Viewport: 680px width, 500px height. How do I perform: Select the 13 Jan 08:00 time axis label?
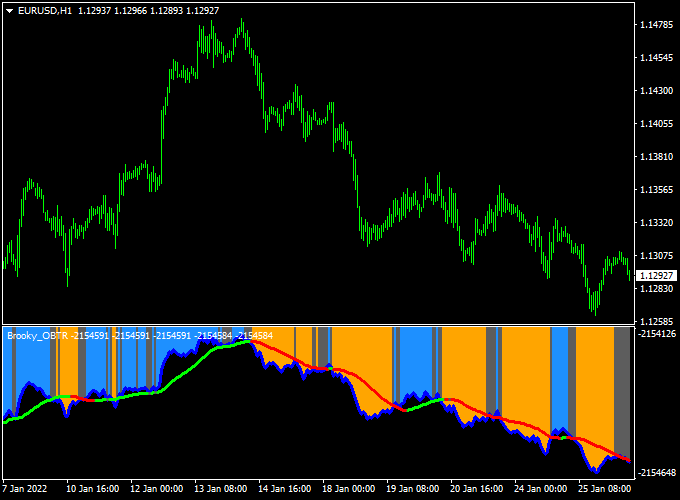(221, 489)
